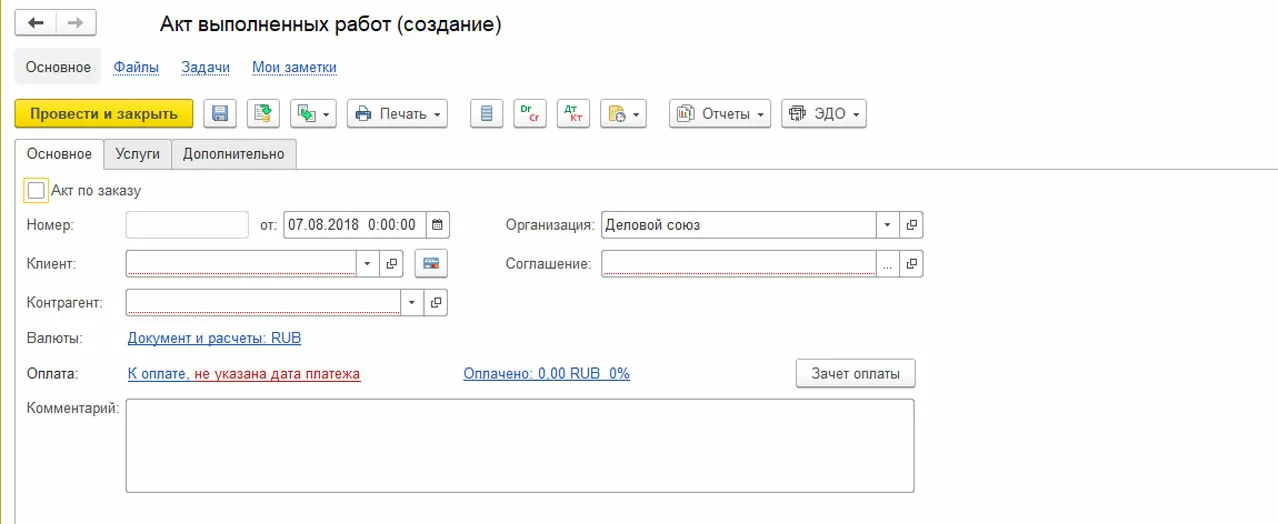The width and height of the screenshot is (1278, 524).
Task: Click the save document floppy icon
Action: point(220,114)
